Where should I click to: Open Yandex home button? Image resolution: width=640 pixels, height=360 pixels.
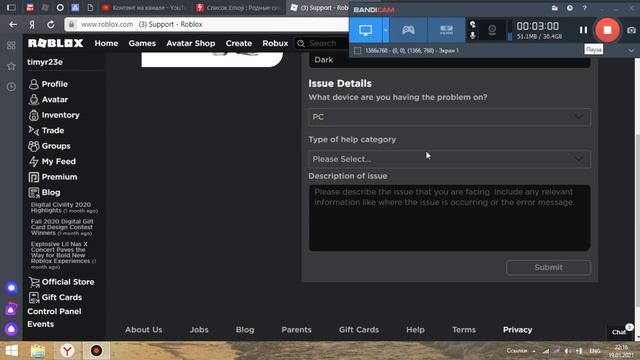32,24
